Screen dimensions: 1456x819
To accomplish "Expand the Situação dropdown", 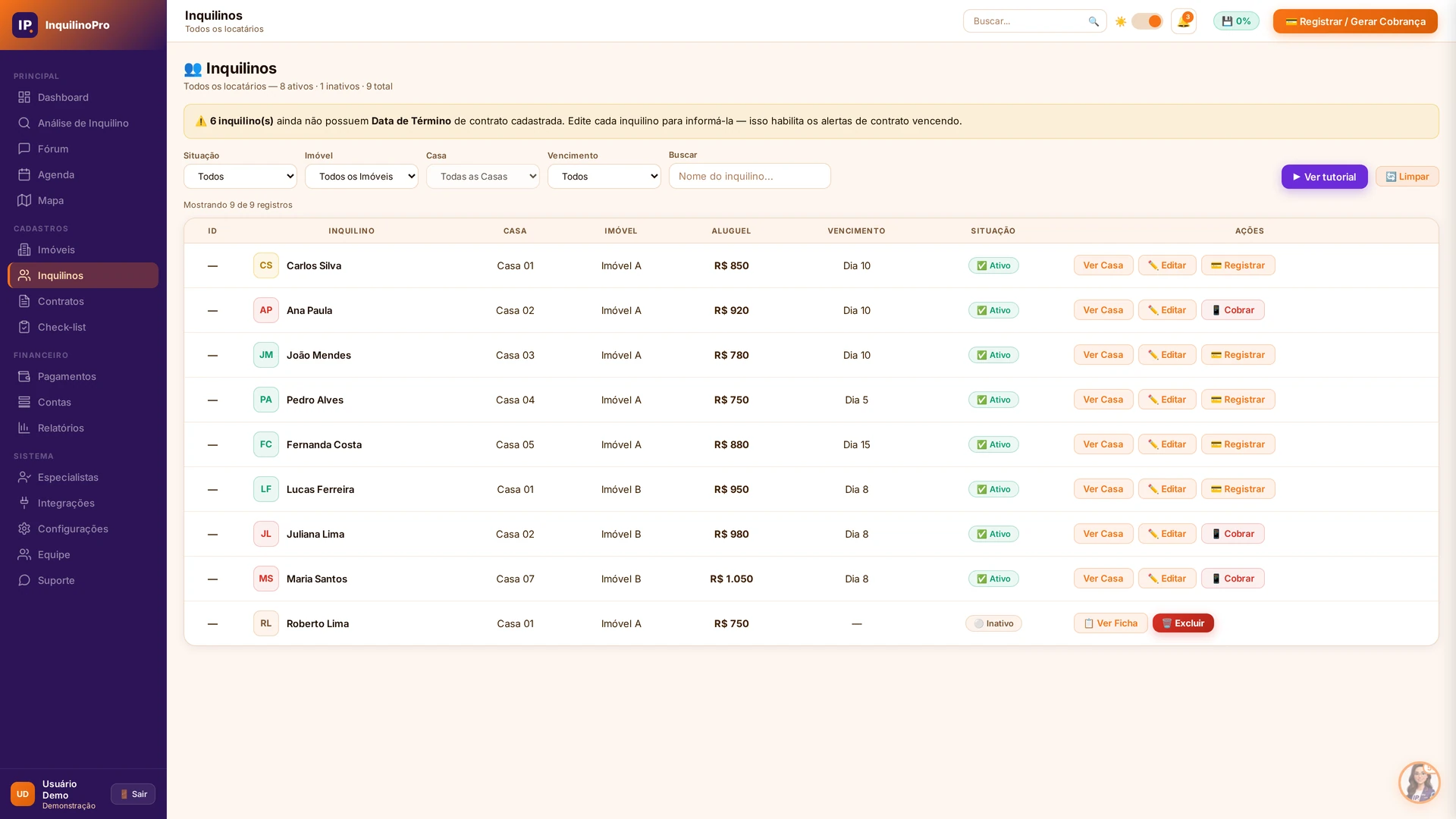I will coord(240,177).
